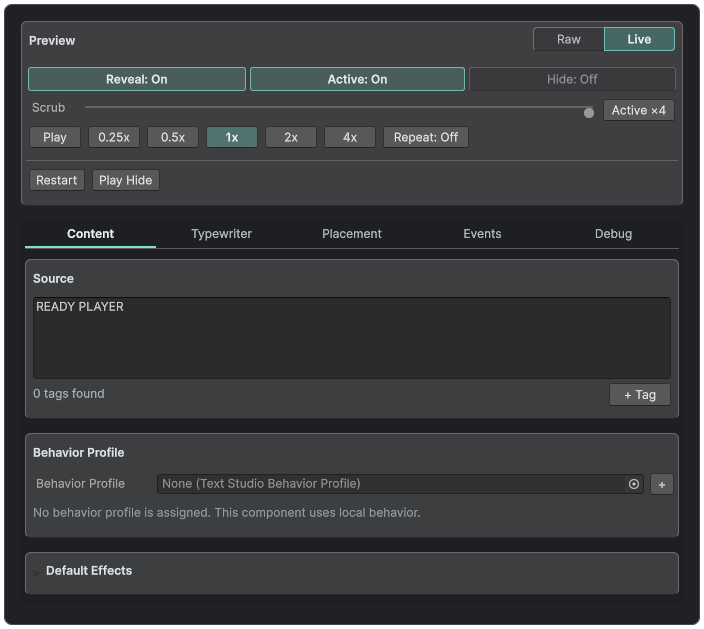Open the Events tab
This screenshot has width=704, height=629.
[482, 234]
